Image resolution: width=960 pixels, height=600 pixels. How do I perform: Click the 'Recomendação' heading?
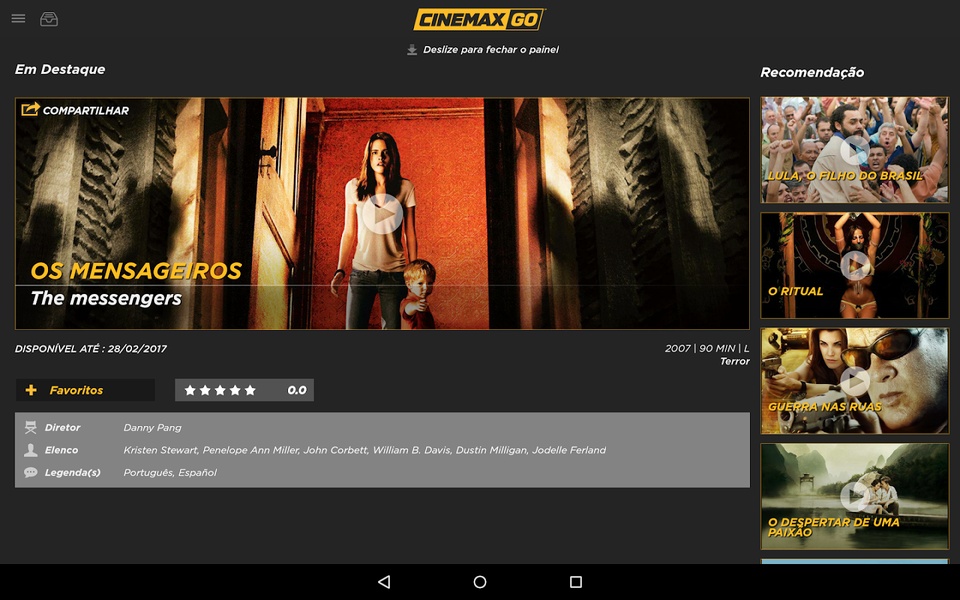(812, 72)
